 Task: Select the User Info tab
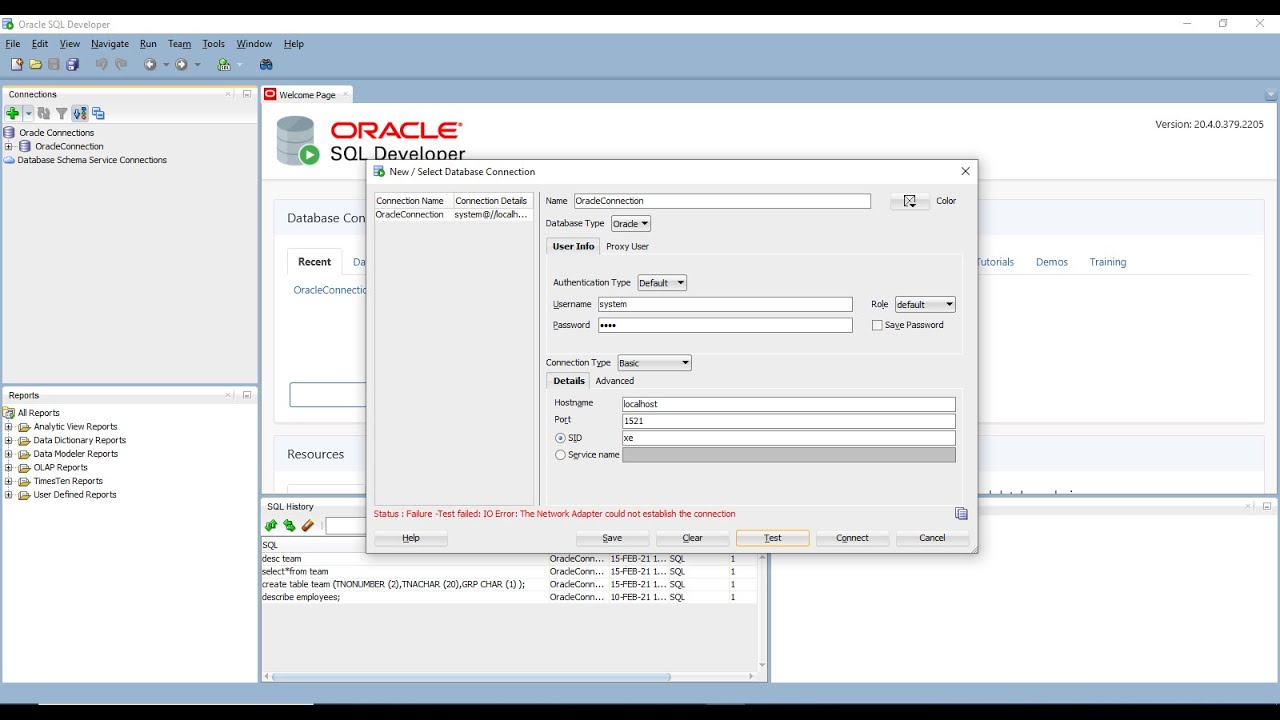tap(574, 246)
